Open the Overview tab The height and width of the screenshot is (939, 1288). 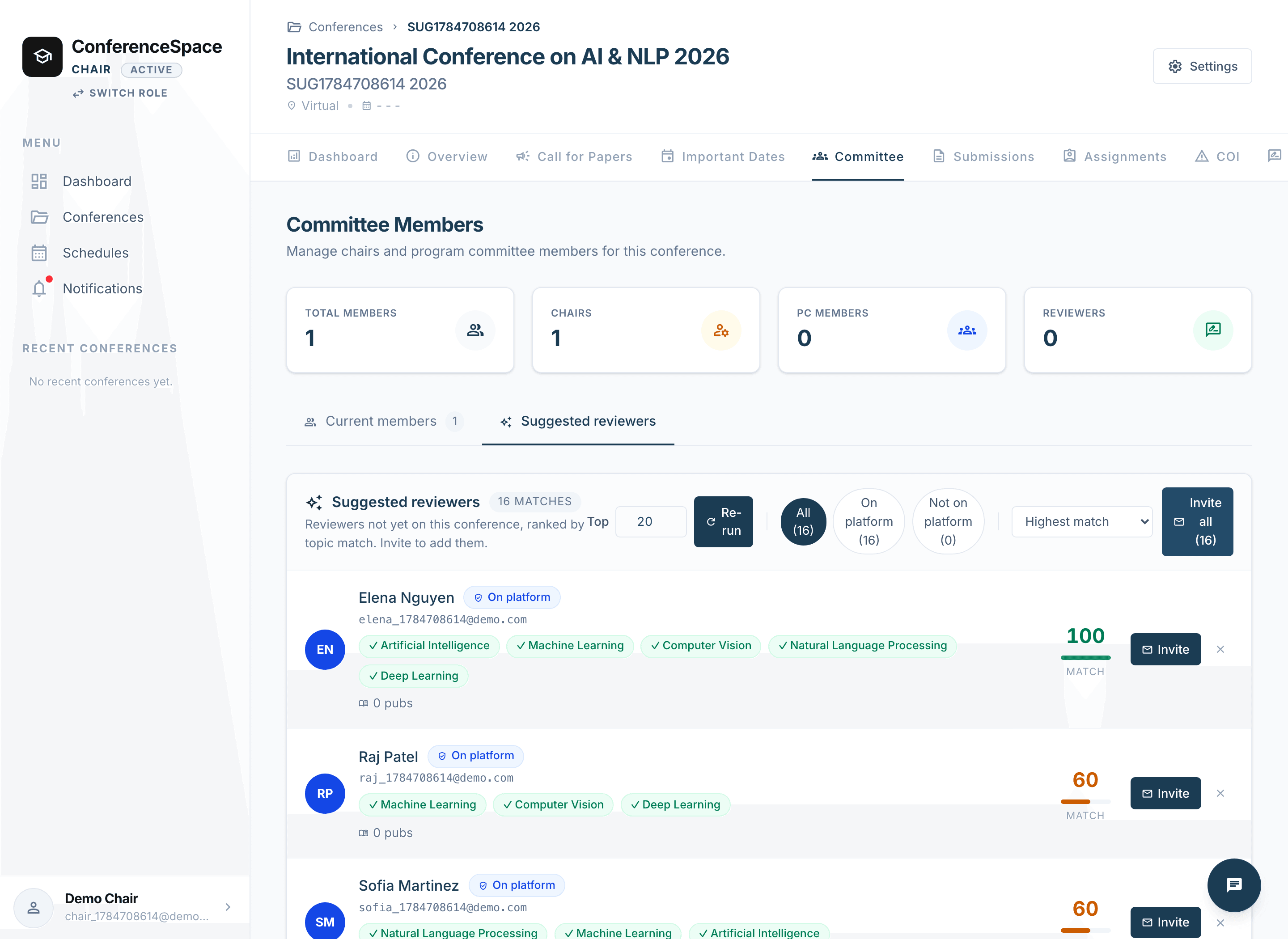pyautogui.click(x=447, y=156)
